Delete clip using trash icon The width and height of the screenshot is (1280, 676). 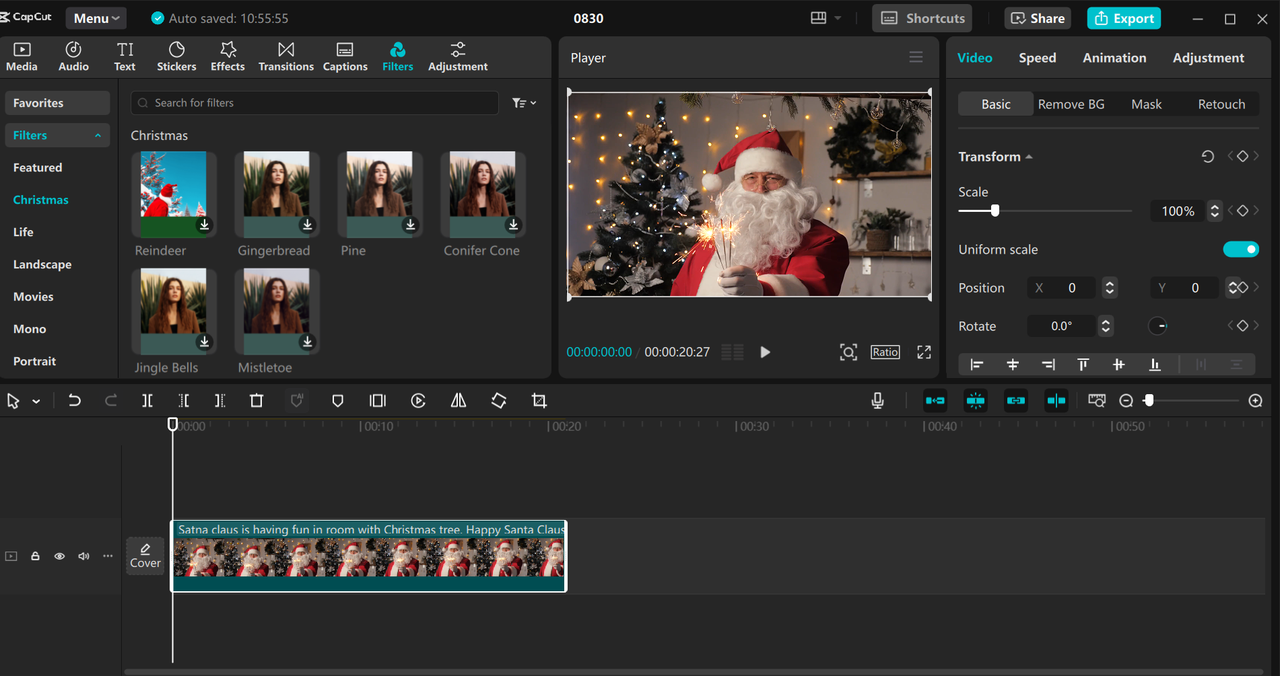pyautogui.click(x=256, y=401)
